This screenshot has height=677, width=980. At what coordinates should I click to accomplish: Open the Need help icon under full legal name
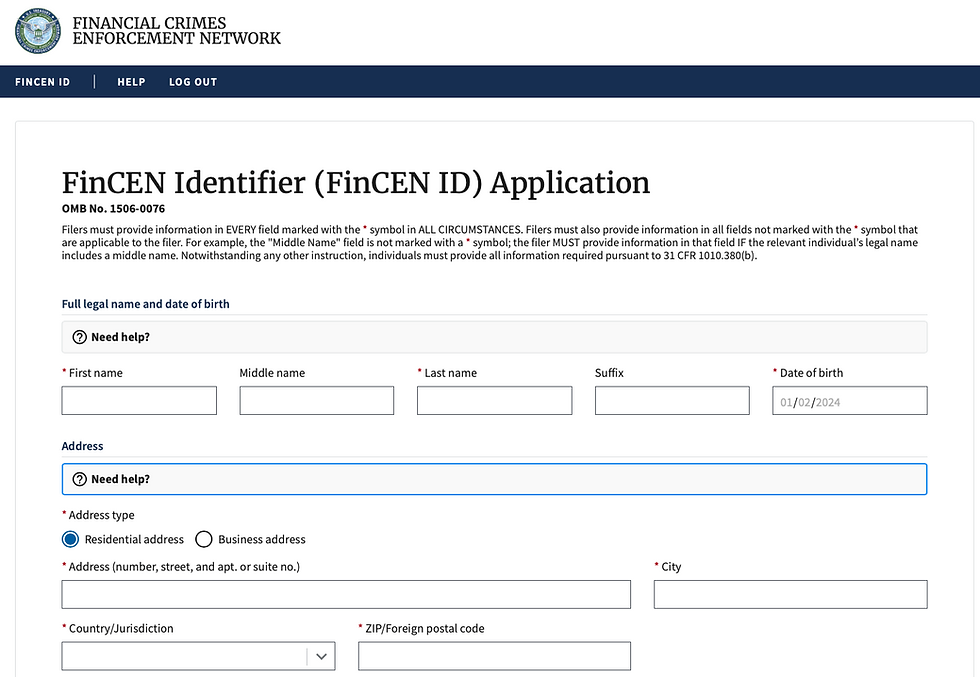(79, 337)
